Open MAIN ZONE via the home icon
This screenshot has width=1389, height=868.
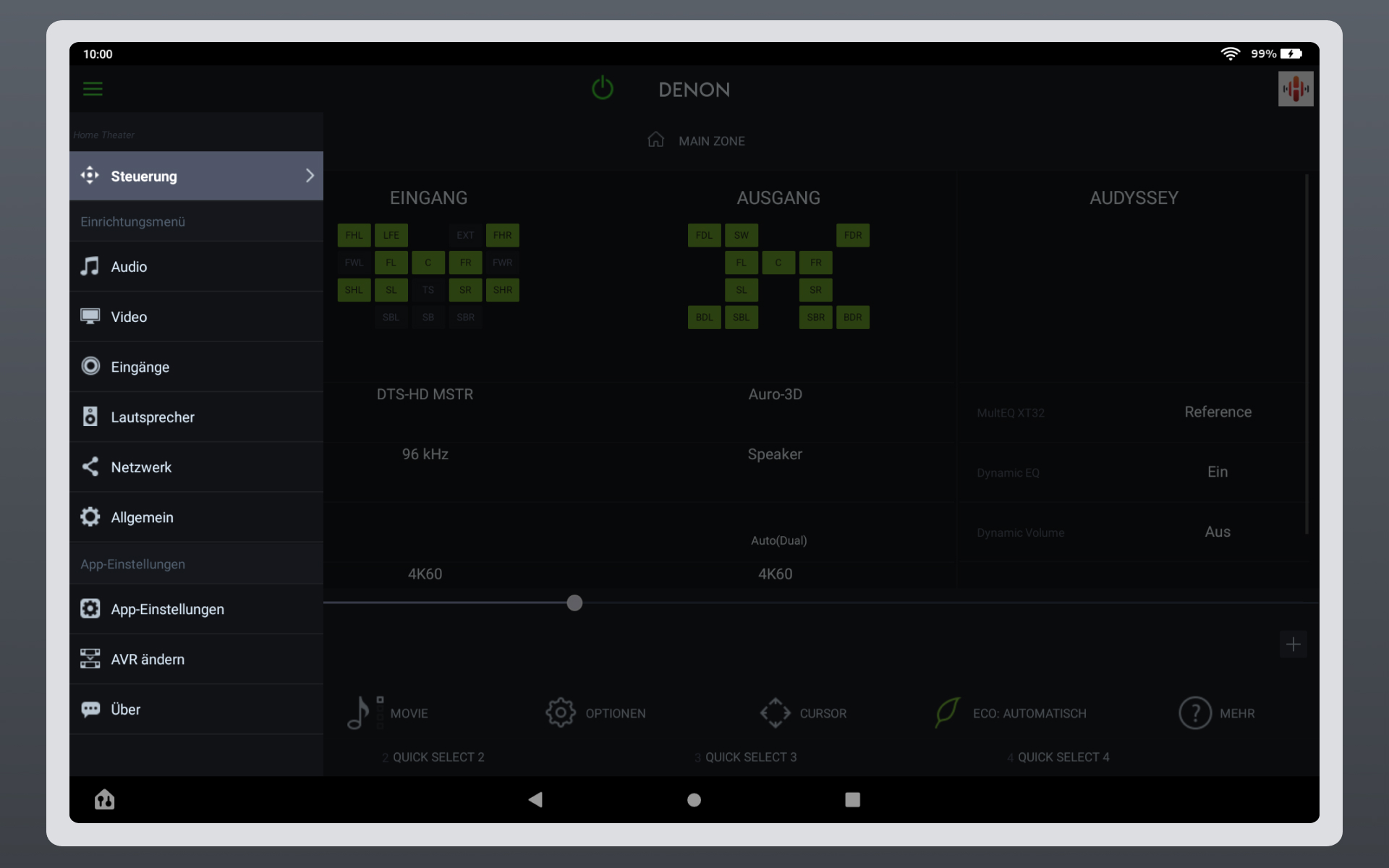click(656, 140)
